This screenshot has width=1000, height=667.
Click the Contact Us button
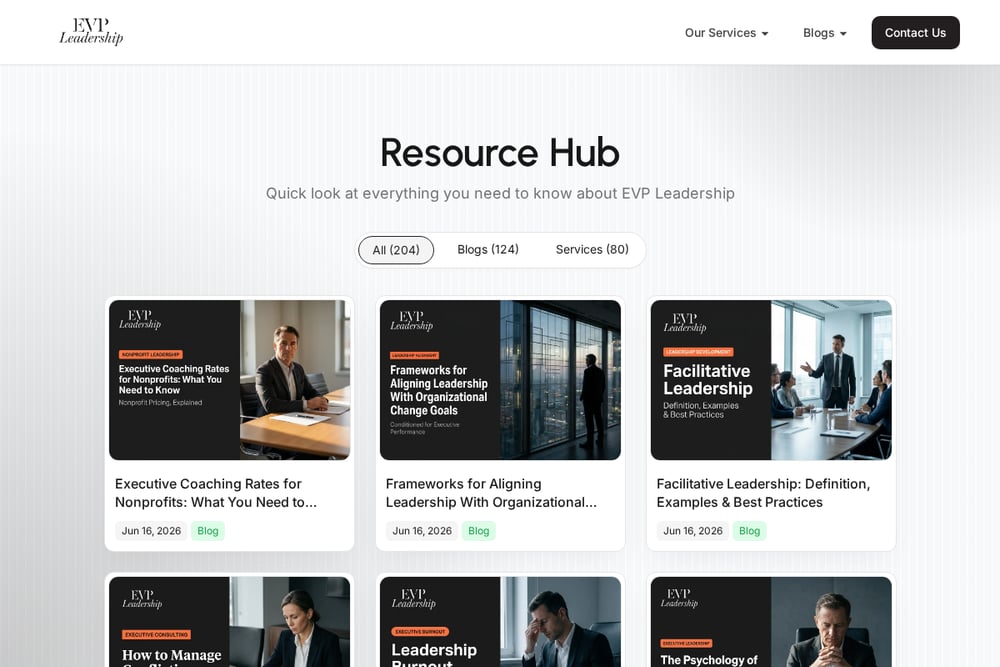click(x=915, y=33)
